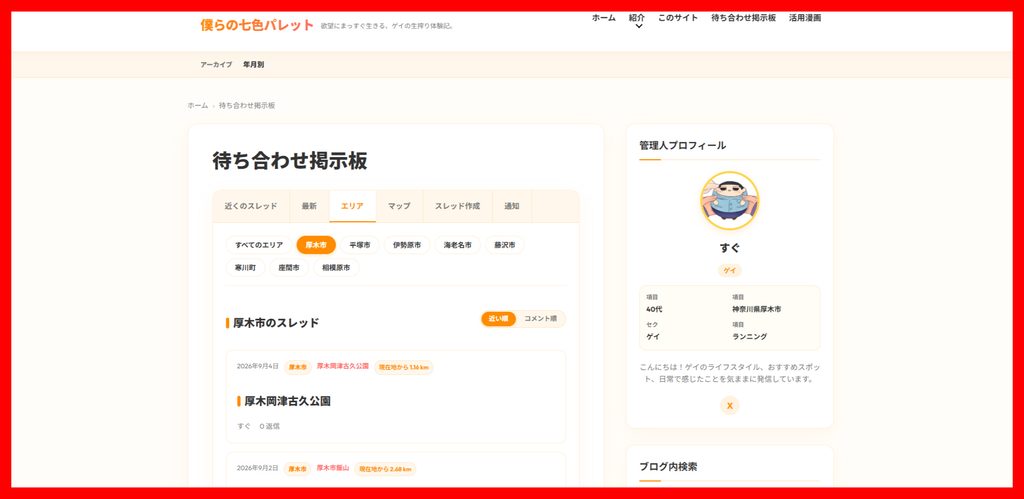Open the スレッド作成 tab
The height and width of the screenshot is (499, 1024).
(x=457, y=206)
